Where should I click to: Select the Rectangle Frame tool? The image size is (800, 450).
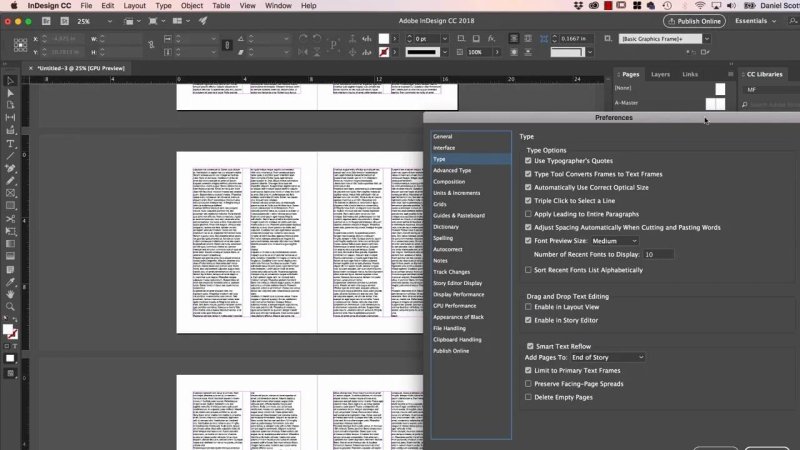[10, 193]
